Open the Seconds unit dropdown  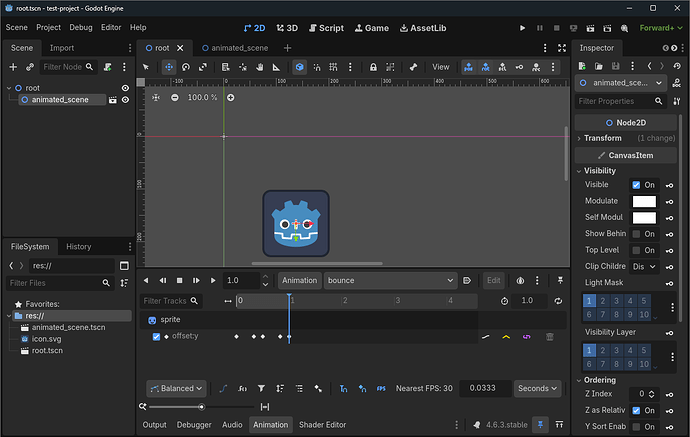click(537, 389)
